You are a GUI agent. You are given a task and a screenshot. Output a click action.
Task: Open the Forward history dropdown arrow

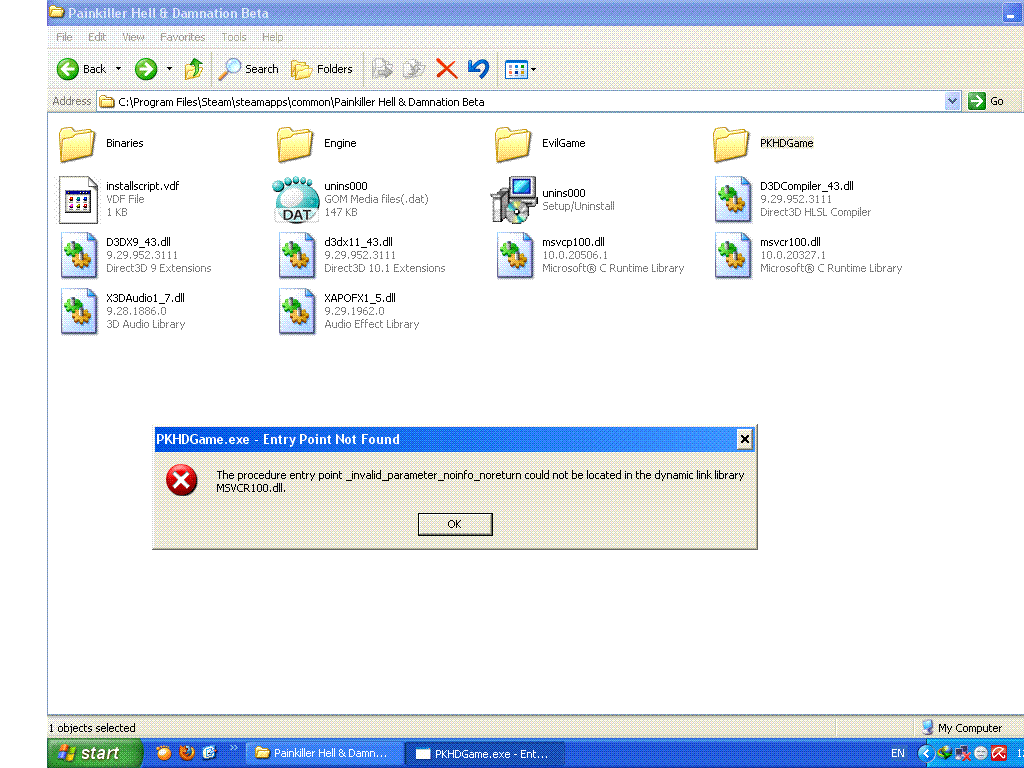169,69
